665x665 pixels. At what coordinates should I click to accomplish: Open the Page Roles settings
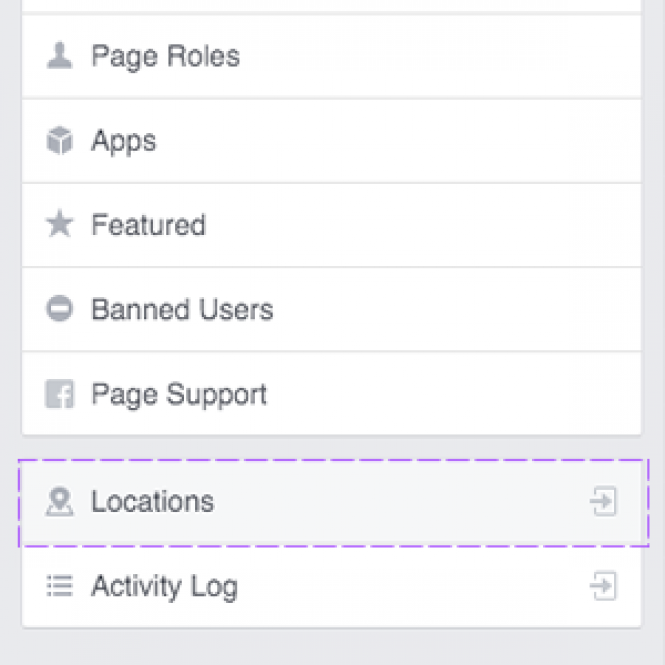(x=166, y=56)
